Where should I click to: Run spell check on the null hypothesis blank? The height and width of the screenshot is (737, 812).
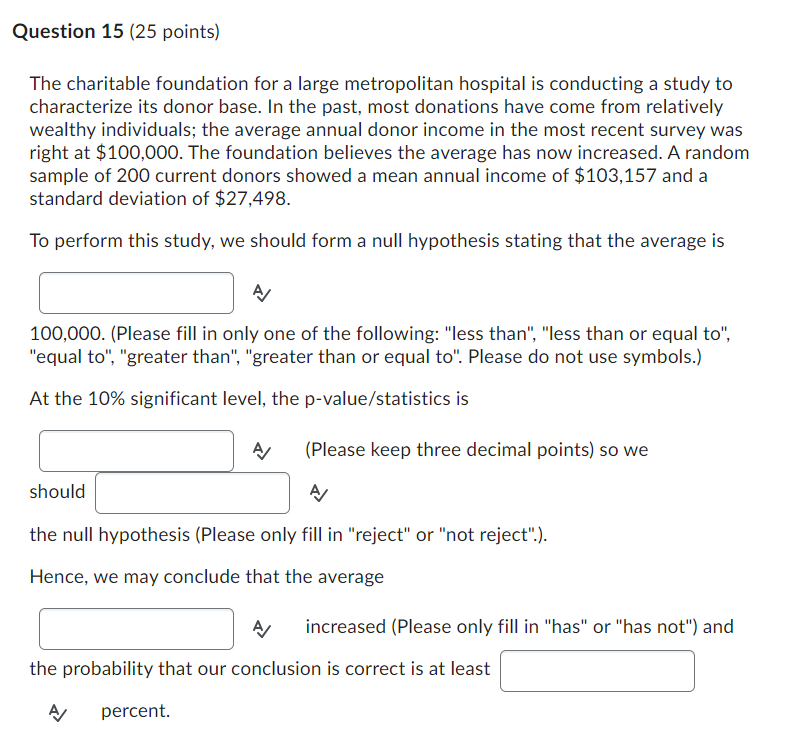pos(260,293)
